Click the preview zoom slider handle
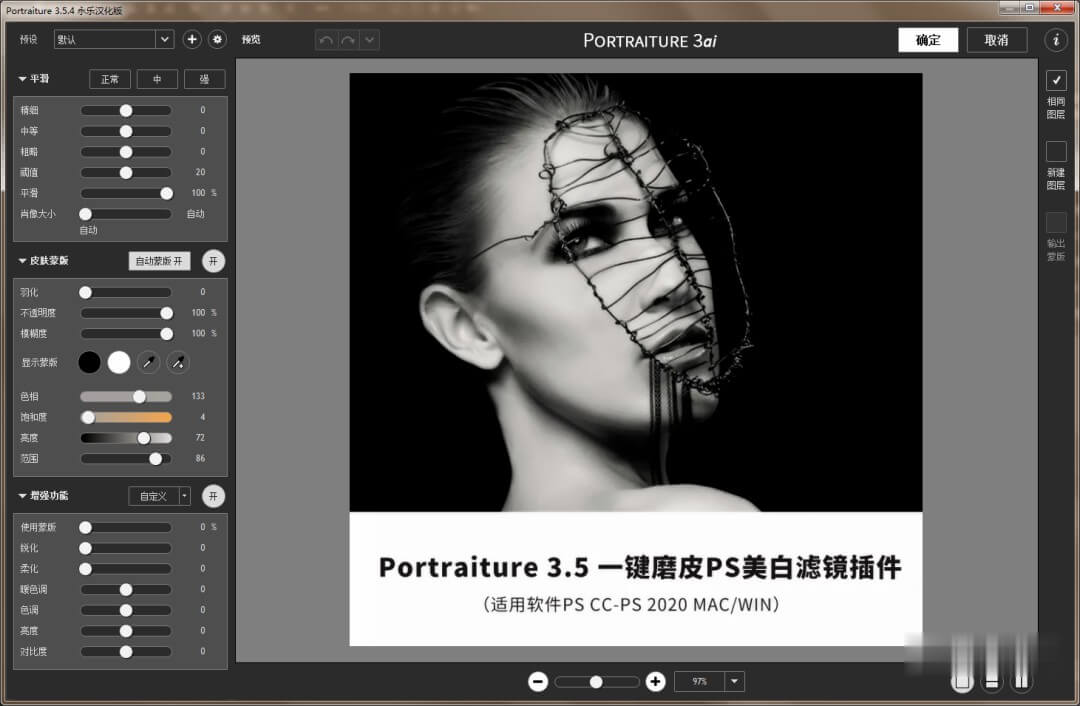This screenshot has height=706, width=1080. click(596, 682)
